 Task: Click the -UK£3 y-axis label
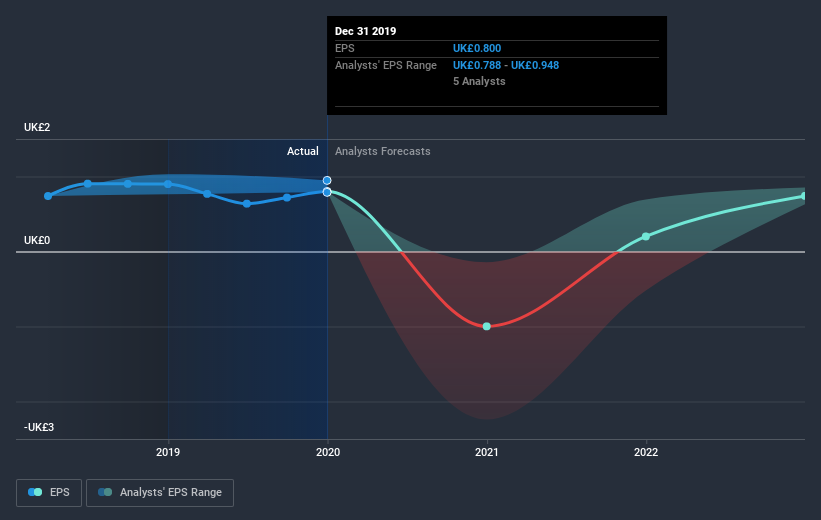[39, 427]
